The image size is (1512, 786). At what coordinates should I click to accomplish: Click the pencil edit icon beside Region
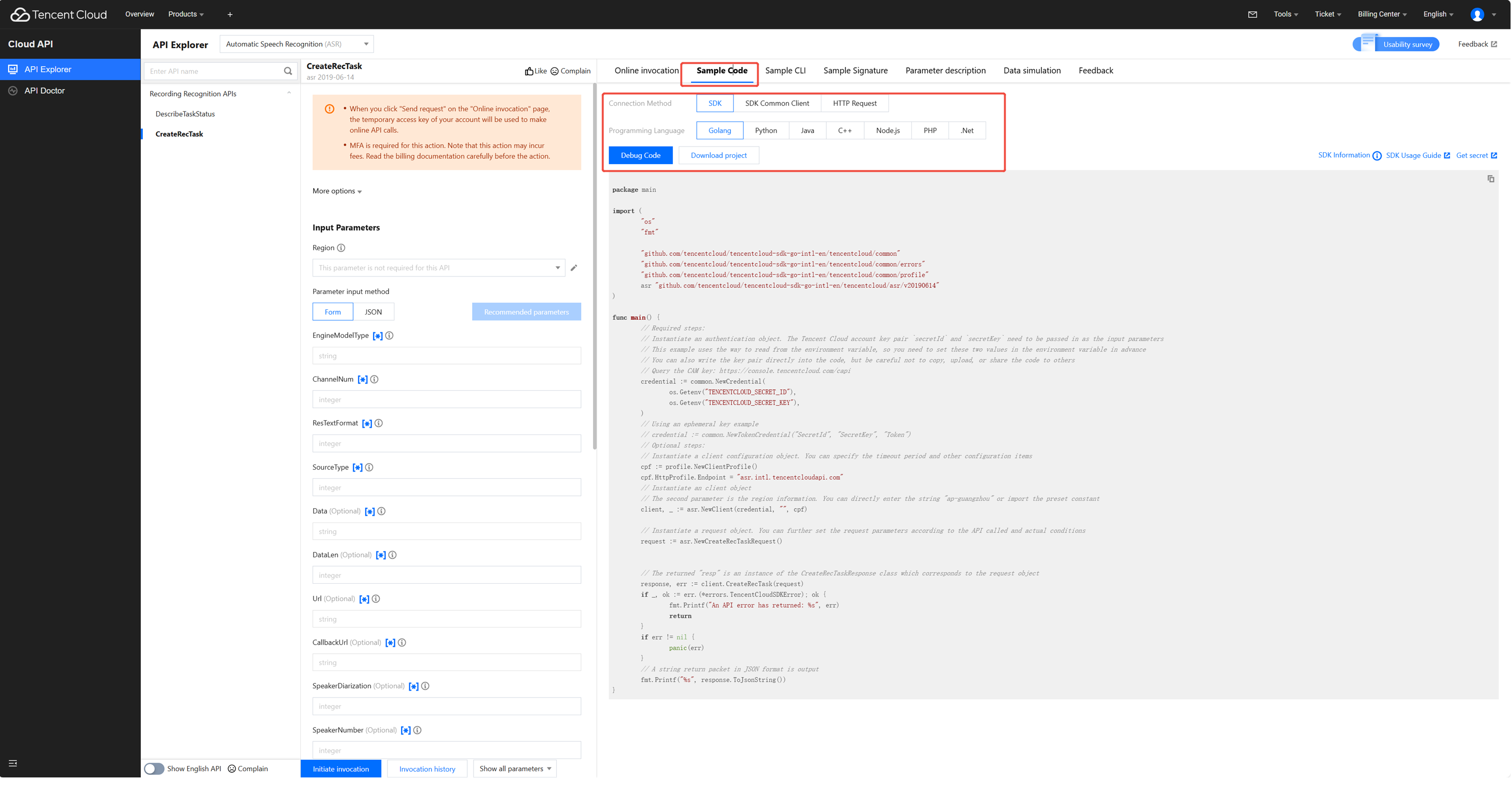[x=573, y=268]
